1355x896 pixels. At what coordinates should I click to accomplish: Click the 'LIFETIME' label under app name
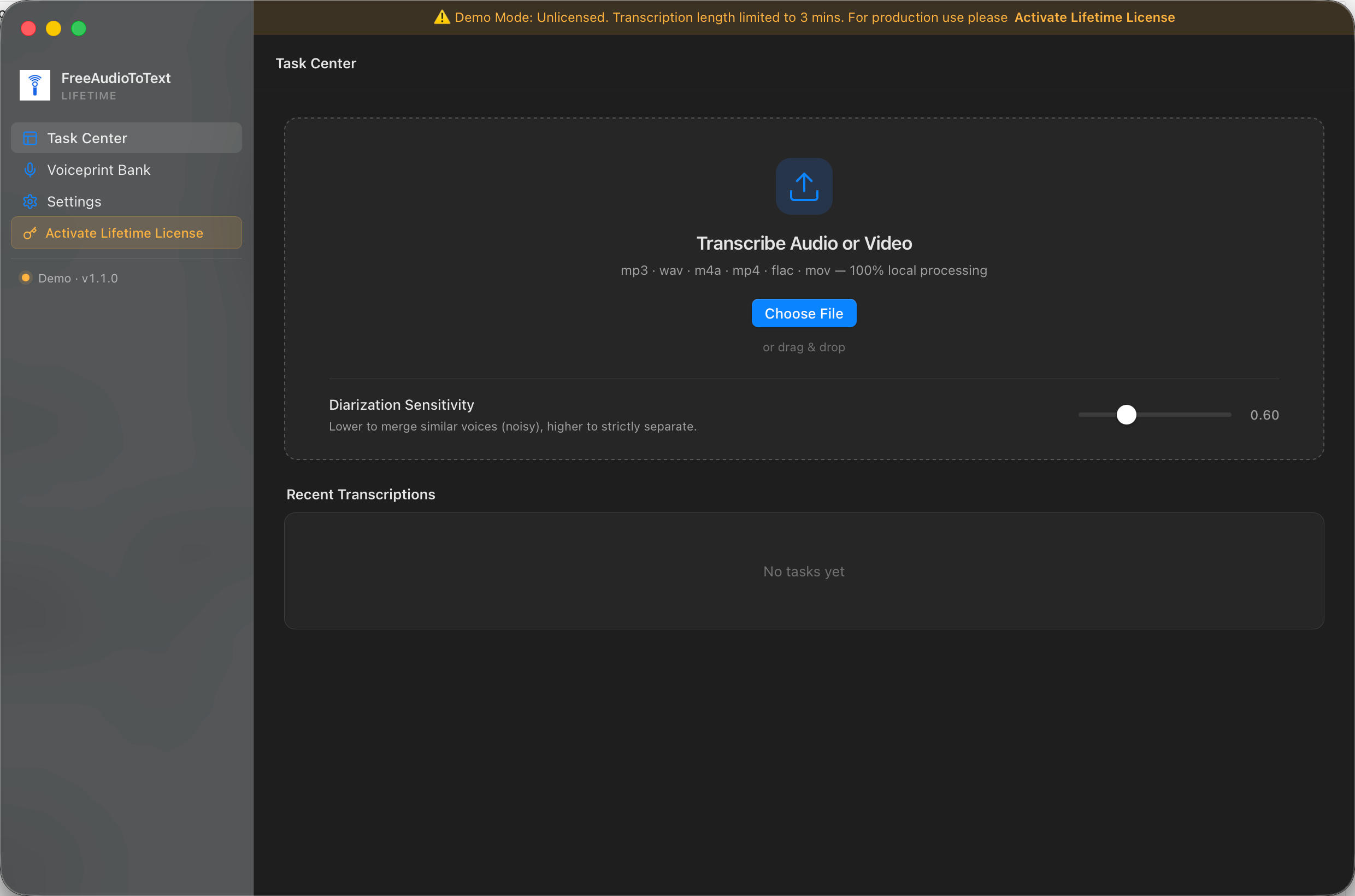pyautogui.click(x=89, y=96)
